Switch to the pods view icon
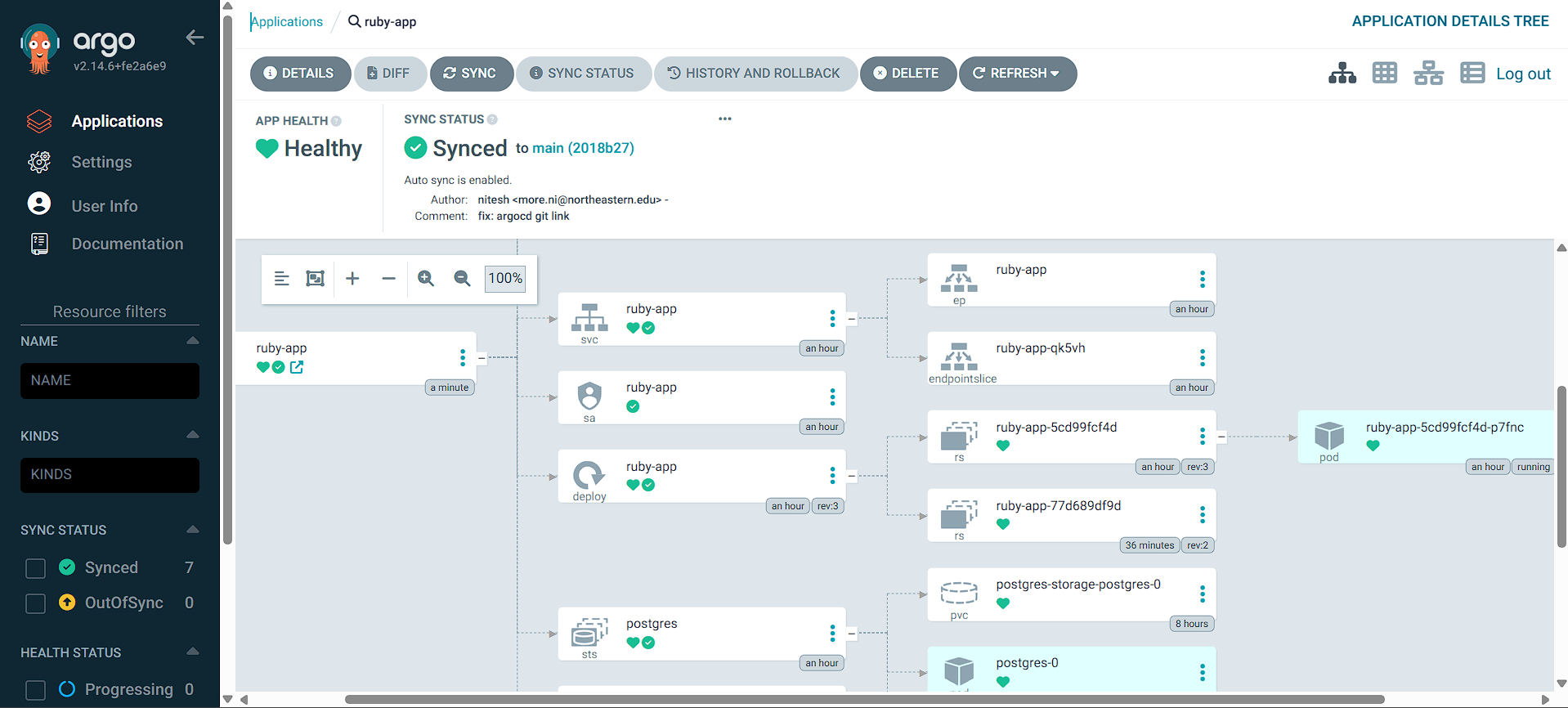The image size is (1568, 708). point(1384,74)
